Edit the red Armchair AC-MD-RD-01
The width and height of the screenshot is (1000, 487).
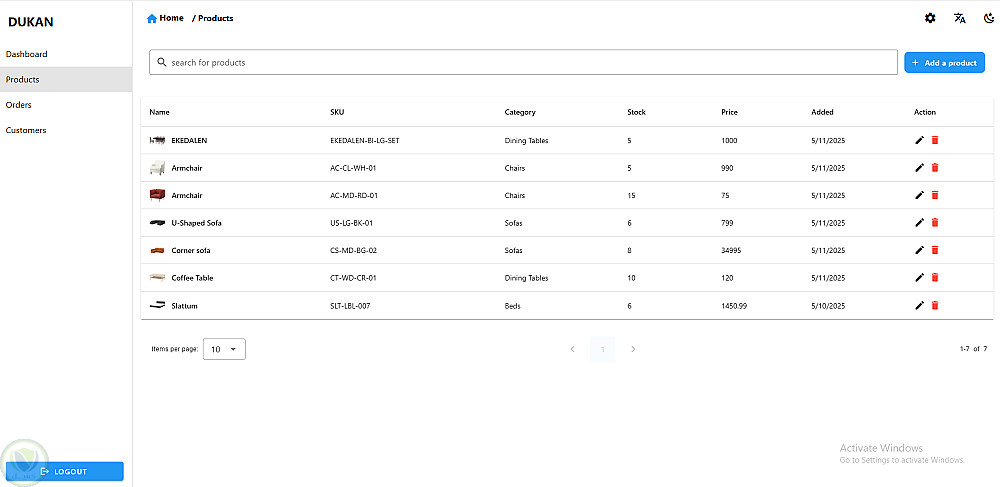click(x=920, y=195)
